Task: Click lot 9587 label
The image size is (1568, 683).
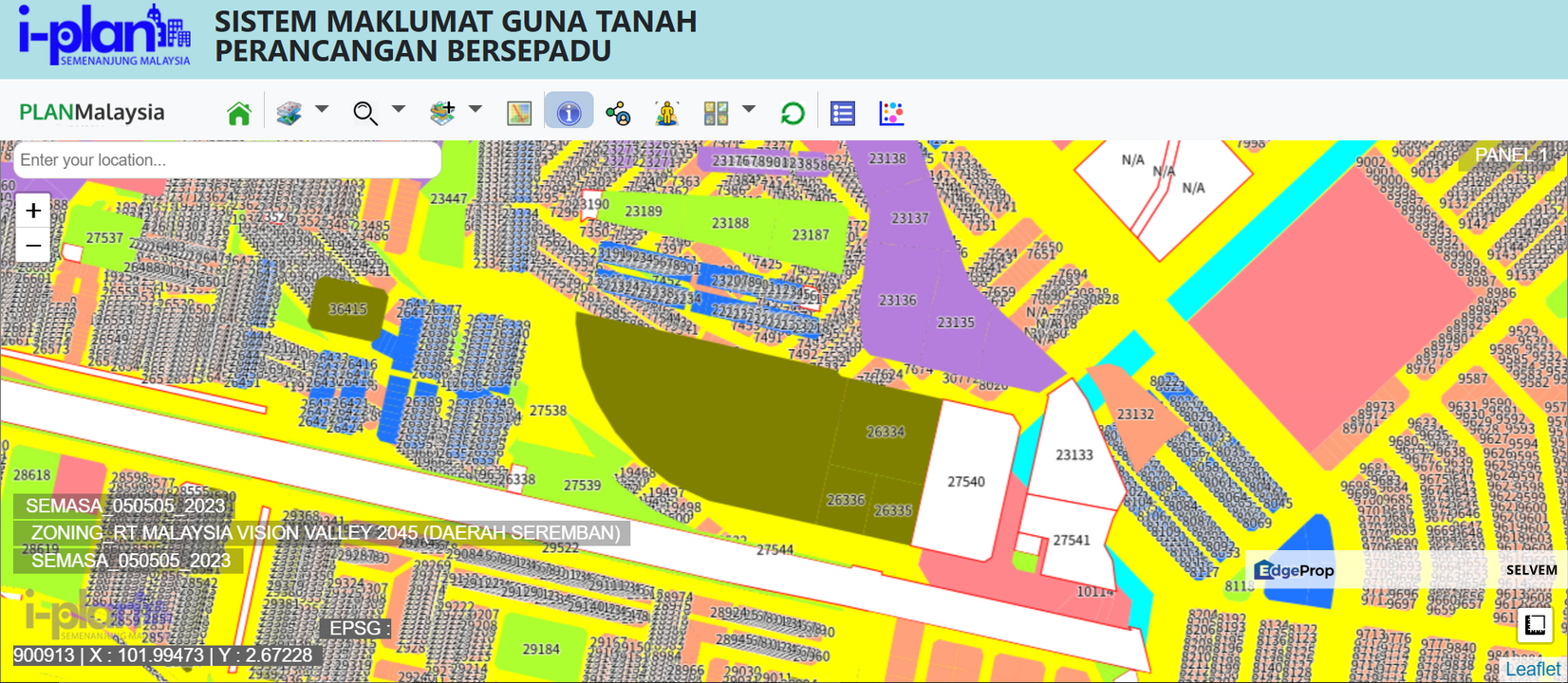Action: coord(1473,378)
